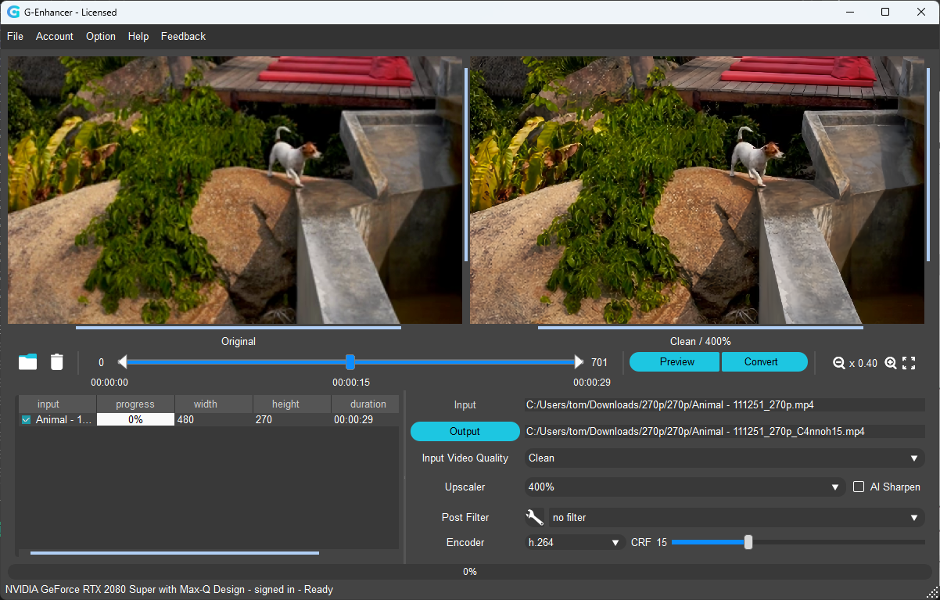Open the Post Filter dropdown
The image size is (941, 600).
coord(735,517)
